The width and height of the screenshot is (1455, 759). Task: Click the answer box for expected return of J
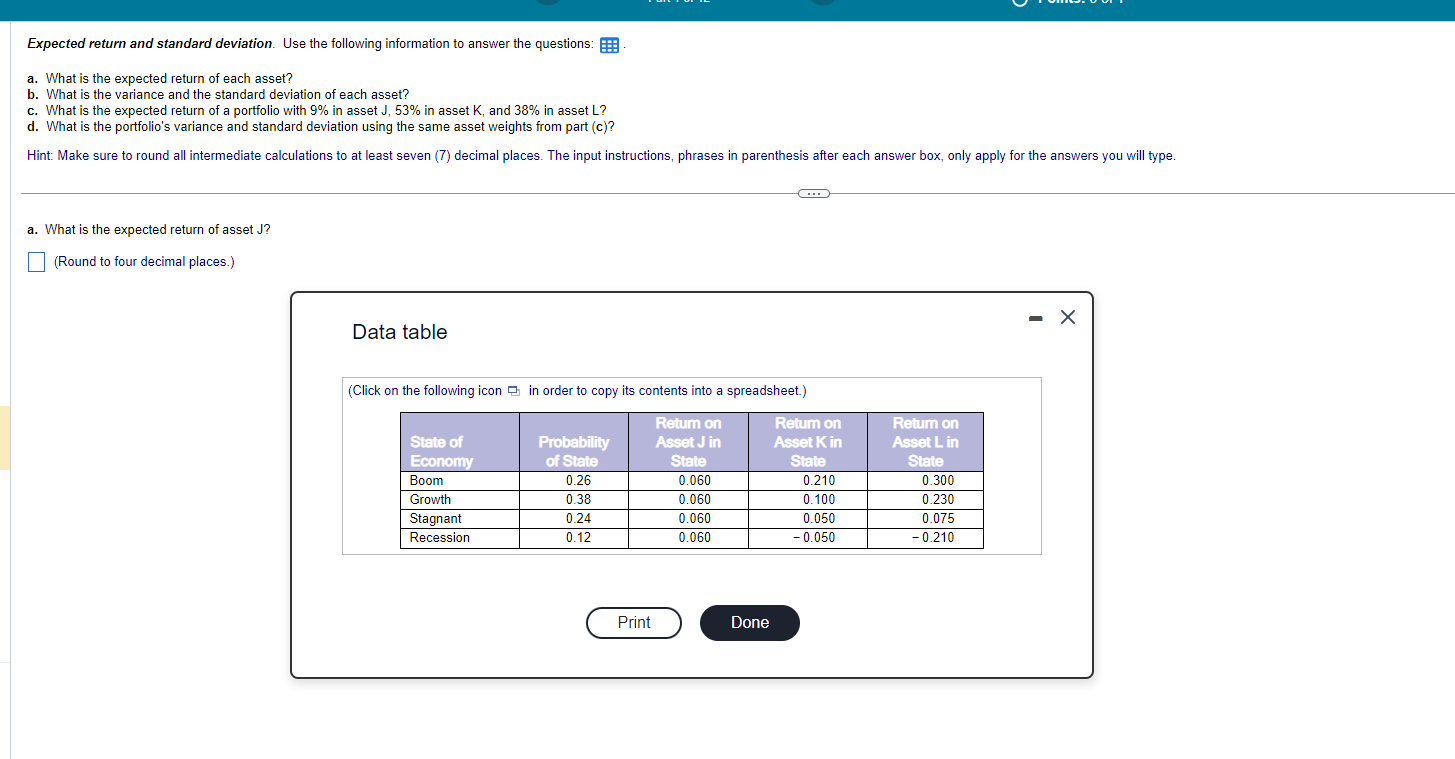point(36,261)
